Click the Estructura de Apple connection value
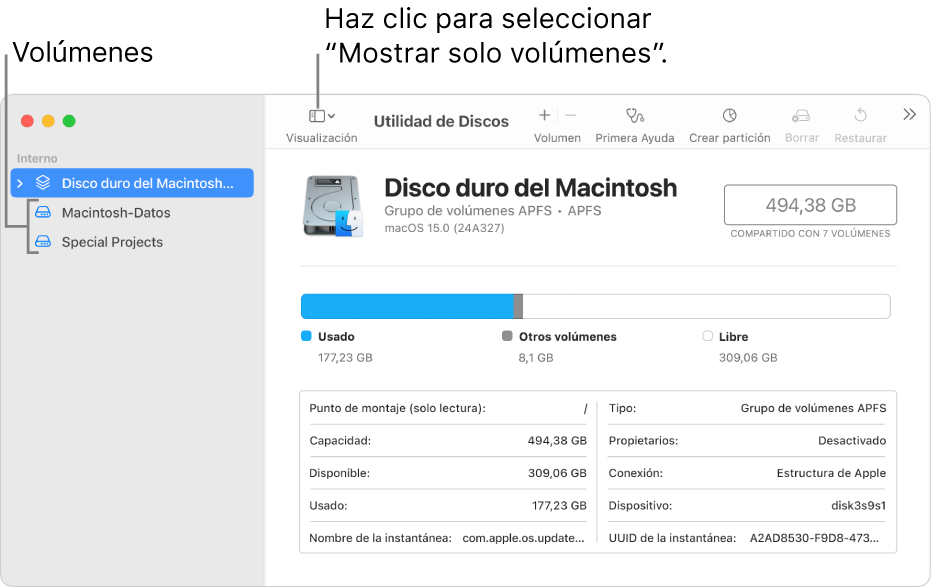The height and width of the screenshot is (588, 931). click(x=831, y=473)
